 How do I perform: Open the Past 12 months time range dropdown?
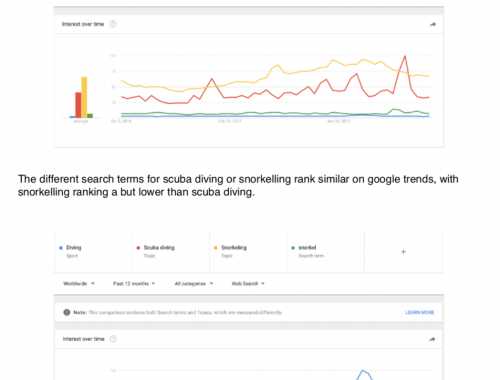(134, 284)
